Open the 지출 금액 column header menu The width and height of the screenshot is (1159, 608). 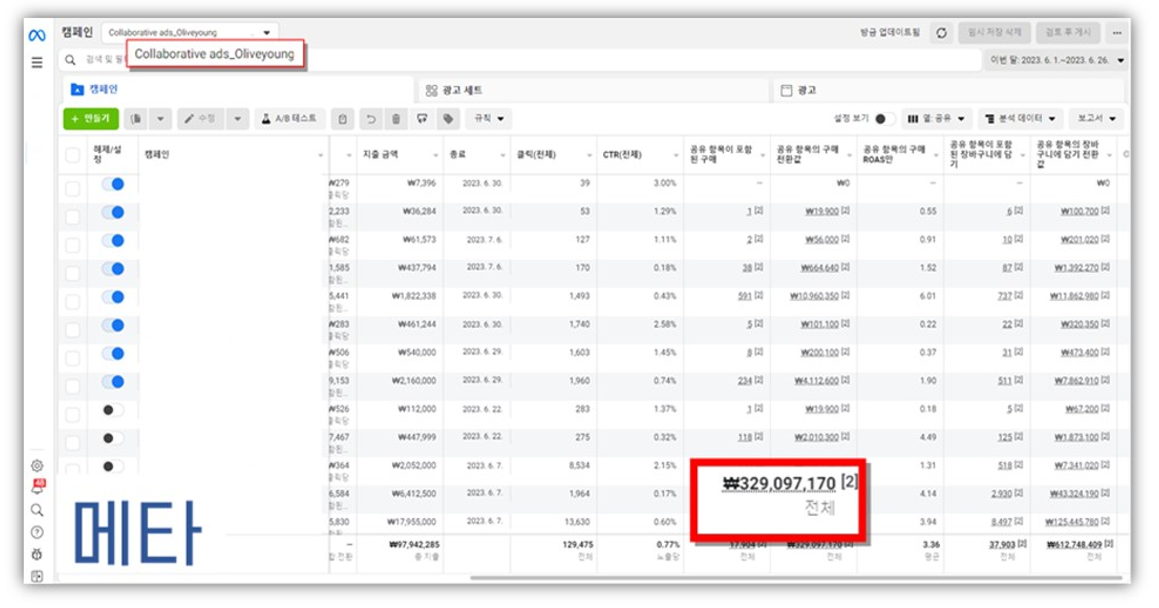(x=435, y=155)
